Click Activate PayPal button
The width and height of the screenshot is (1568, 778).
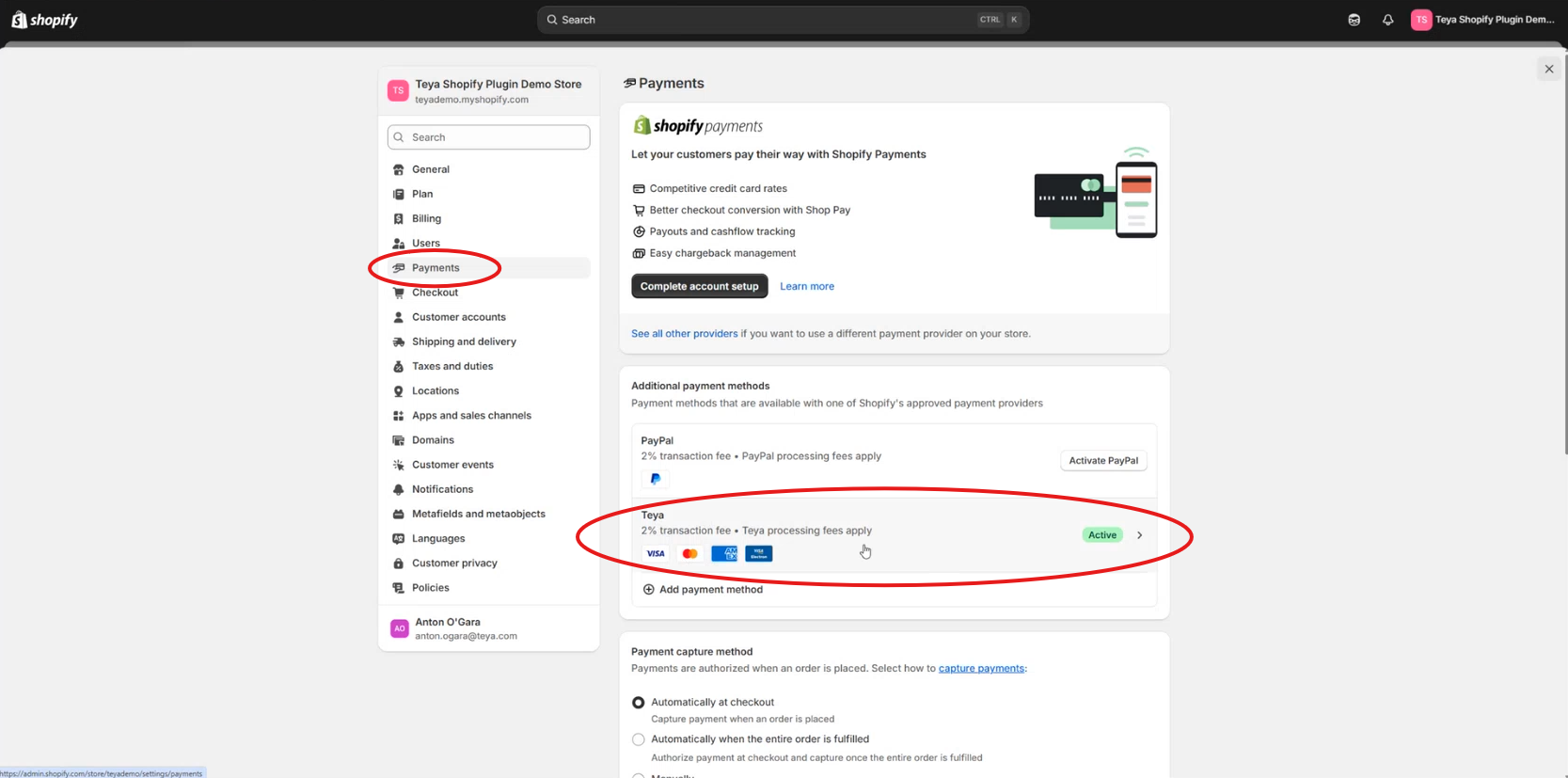[1103, 461]
